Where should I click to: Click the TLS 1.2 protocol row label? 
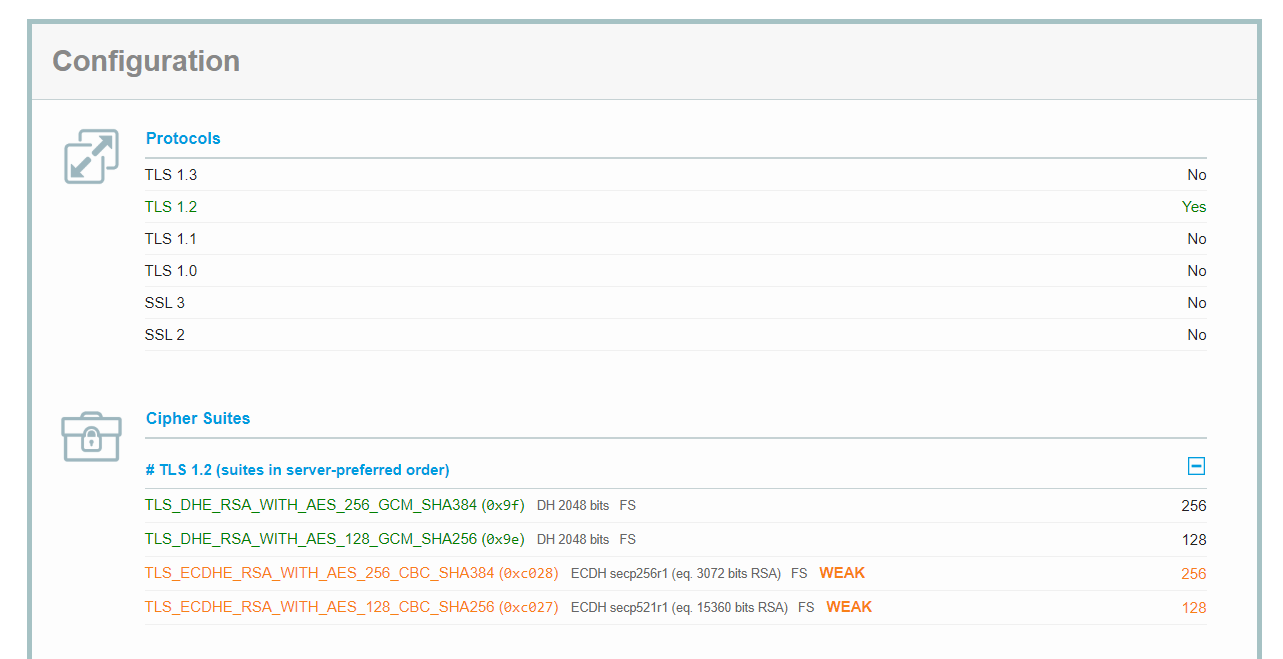pos(171,207)
